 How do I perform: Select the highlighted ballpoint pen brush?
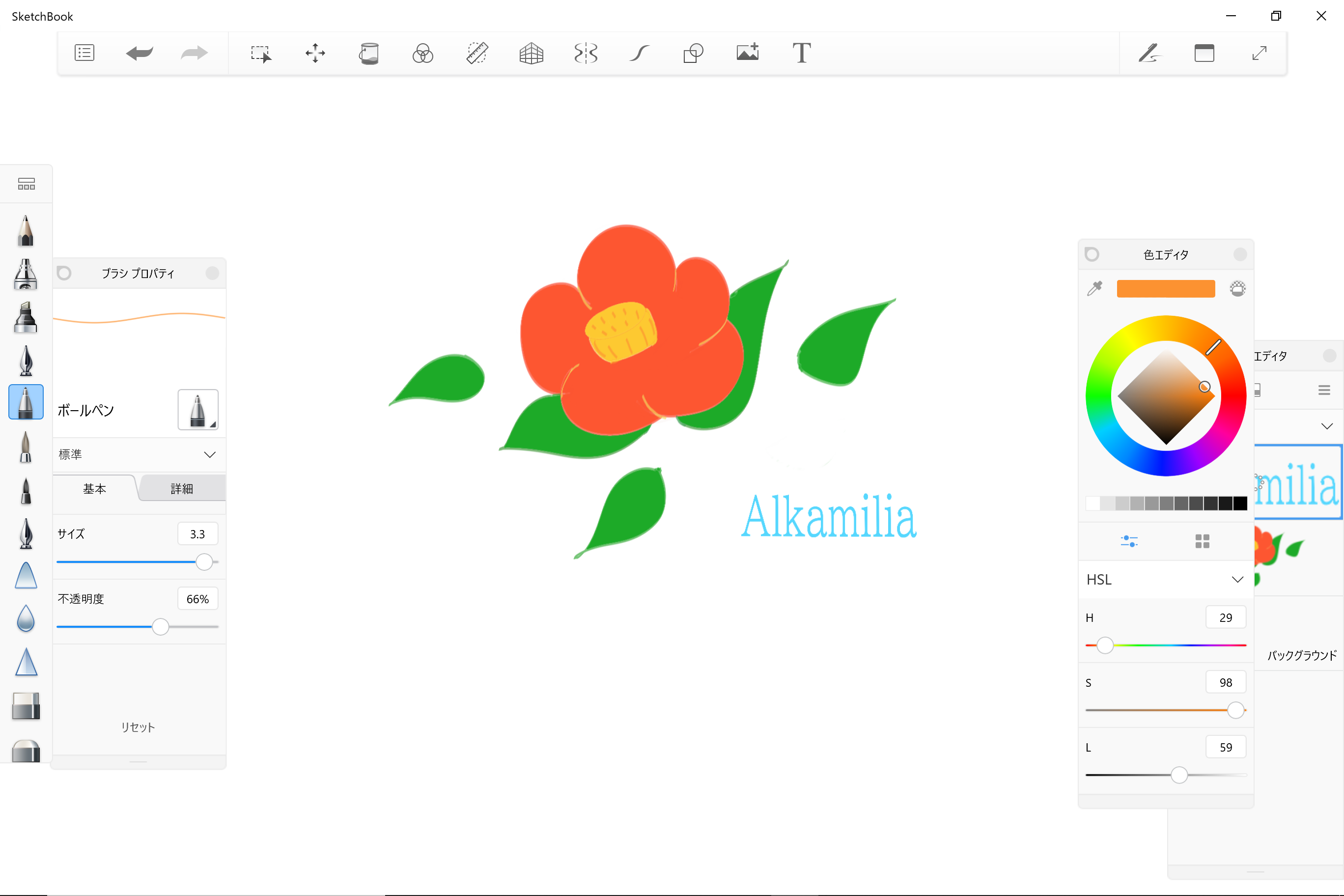[x=26, y=402]
